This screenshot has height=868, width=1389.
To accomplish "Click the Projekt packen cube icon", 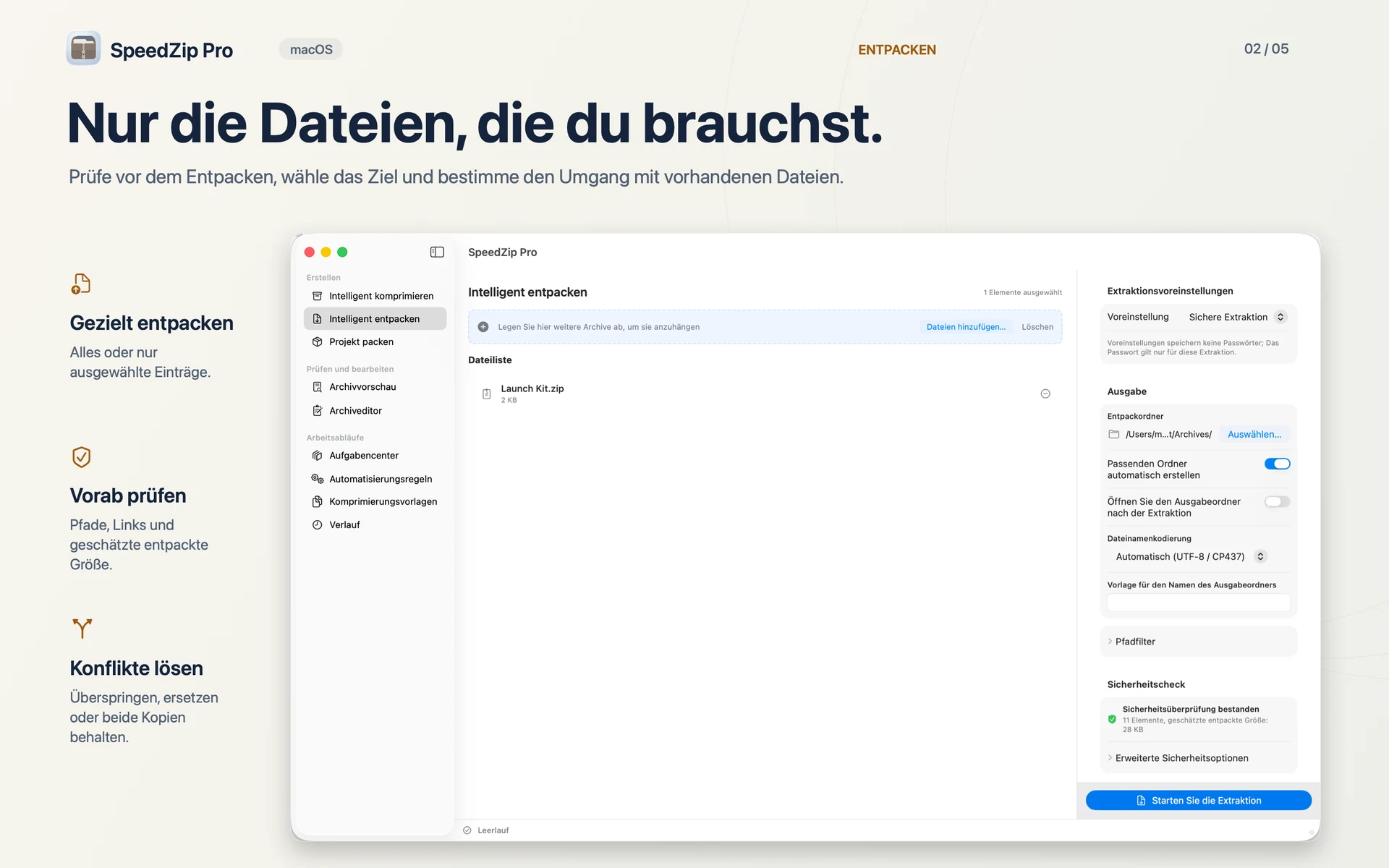I will 317,341.
